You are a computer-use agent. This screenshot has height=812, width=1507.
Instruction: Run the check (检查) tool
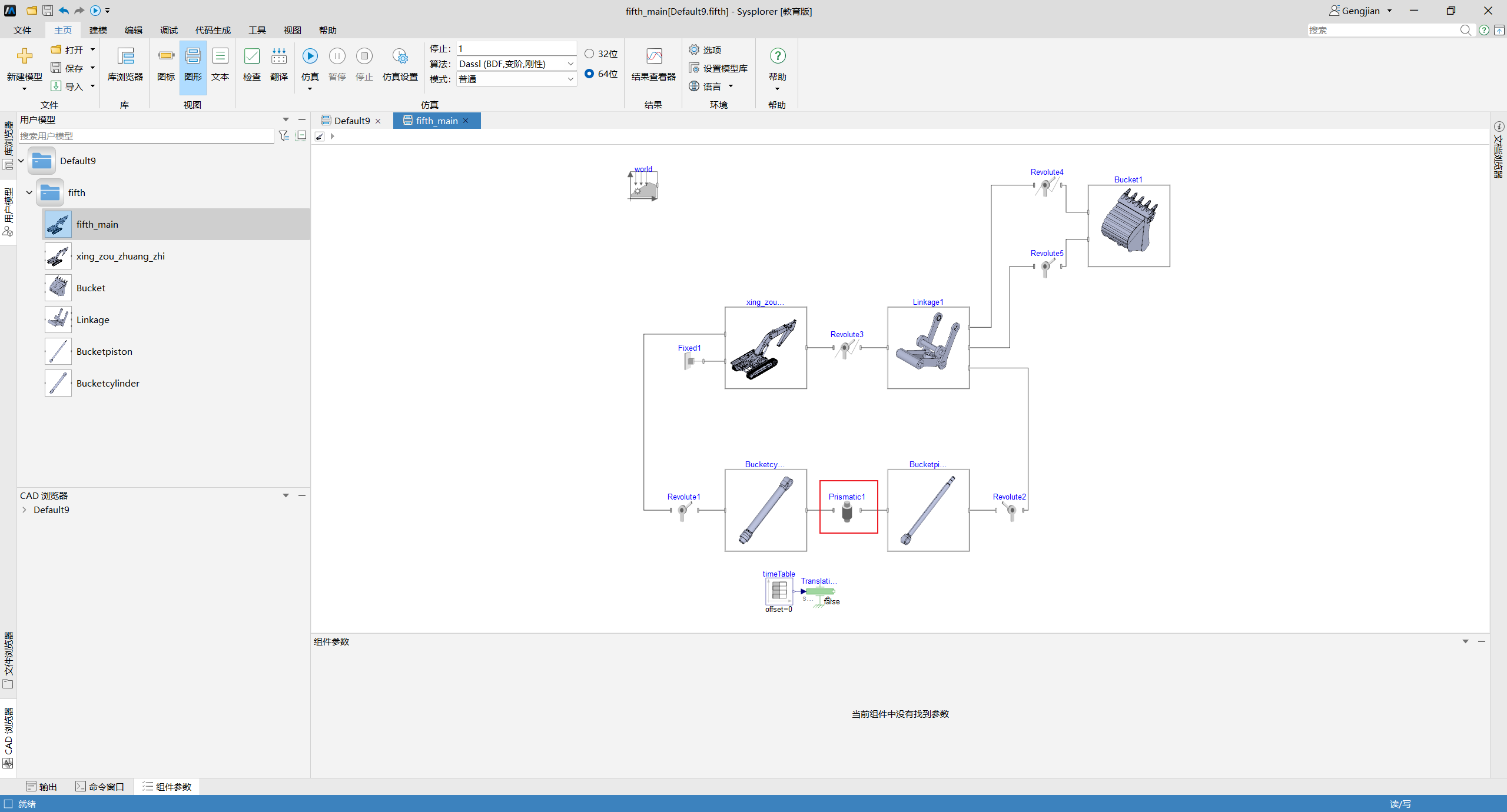point(252,65)
